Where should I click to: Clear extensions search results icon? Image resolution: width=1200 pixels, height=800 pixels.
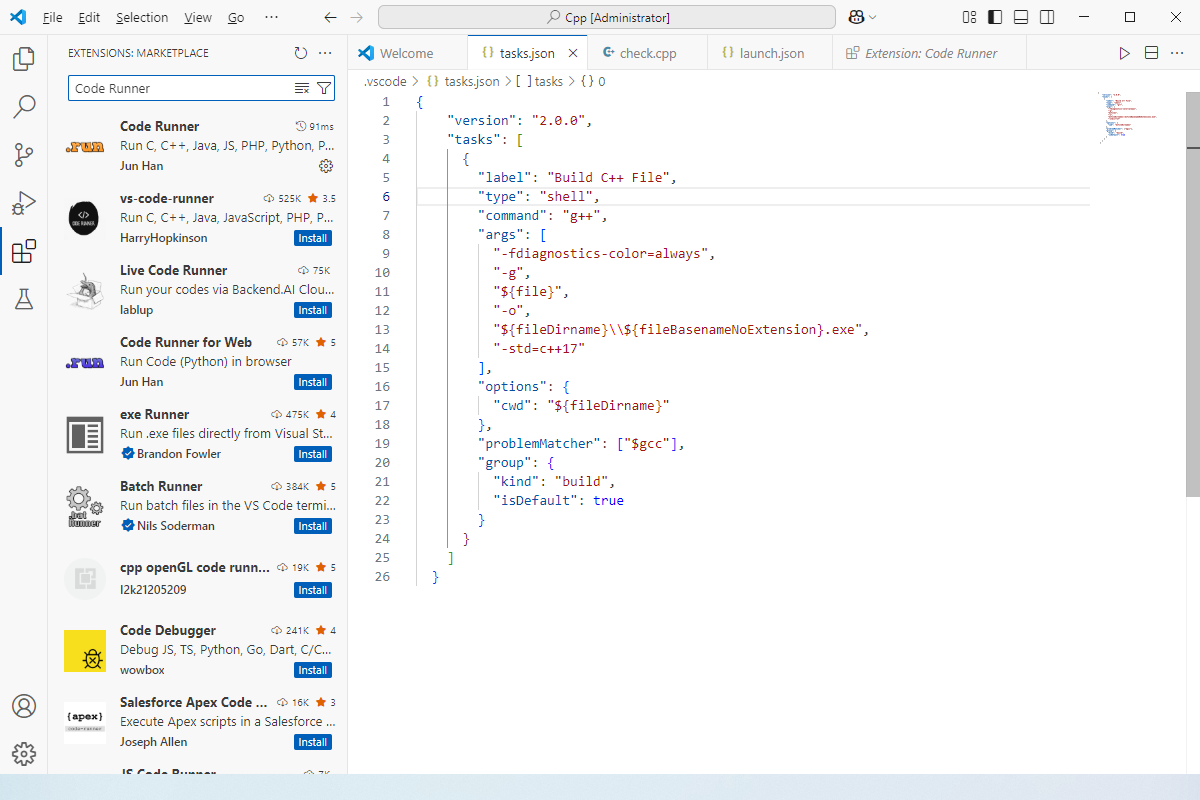(302, 89)
